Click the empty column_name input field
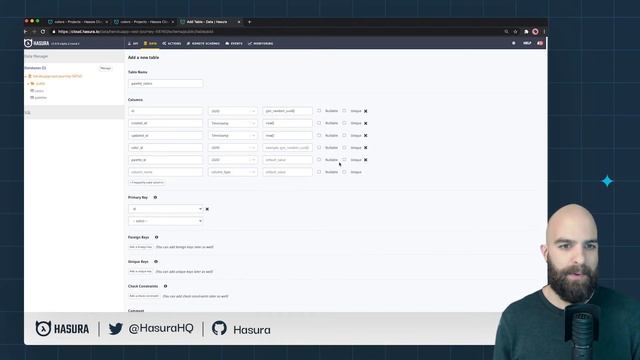The height and width of the screenshot is (360, 640). coord(166,172)
